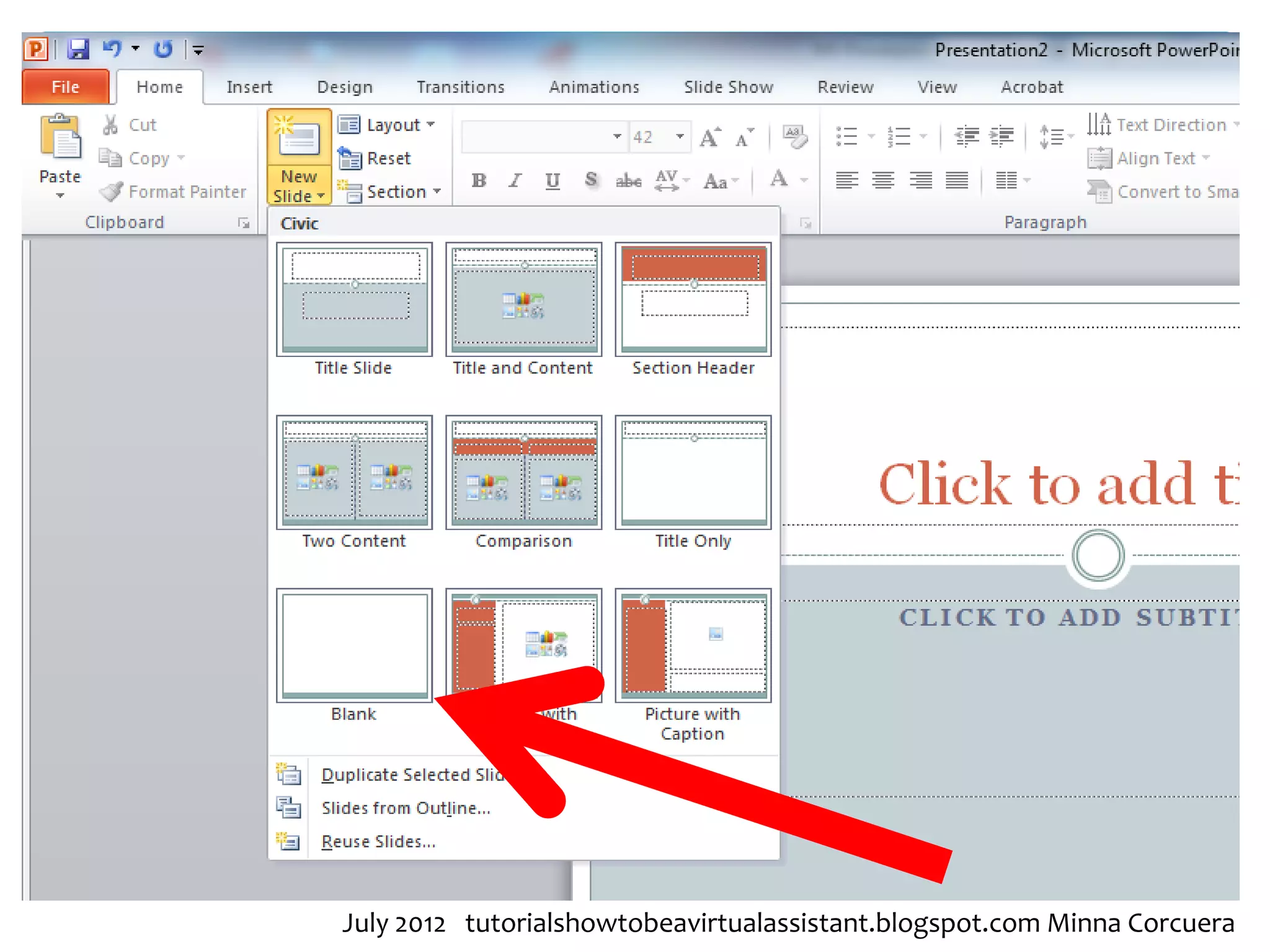Viewport: 1270px width, 952px height.
Task: Open the font color A dropdown
Action: click(804, 180)
